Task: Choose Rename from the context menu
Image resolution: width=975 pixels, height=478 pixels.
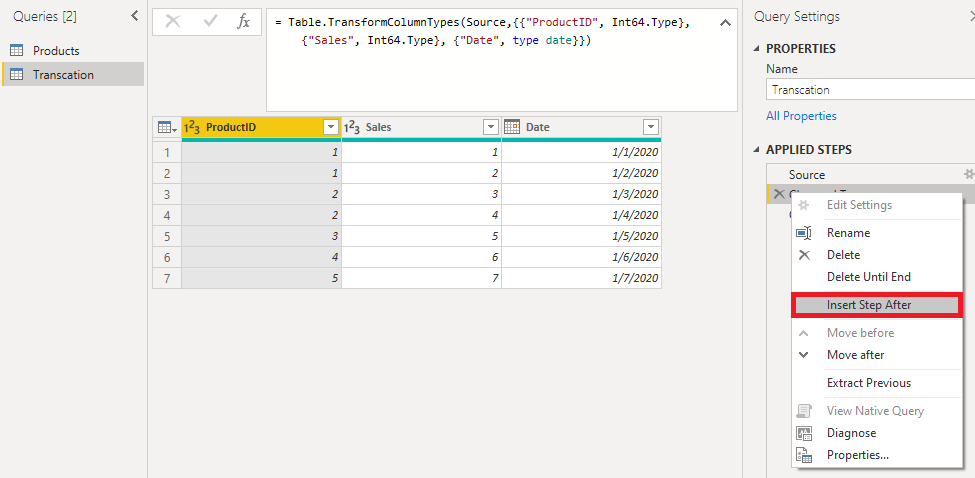Action: 877,233
